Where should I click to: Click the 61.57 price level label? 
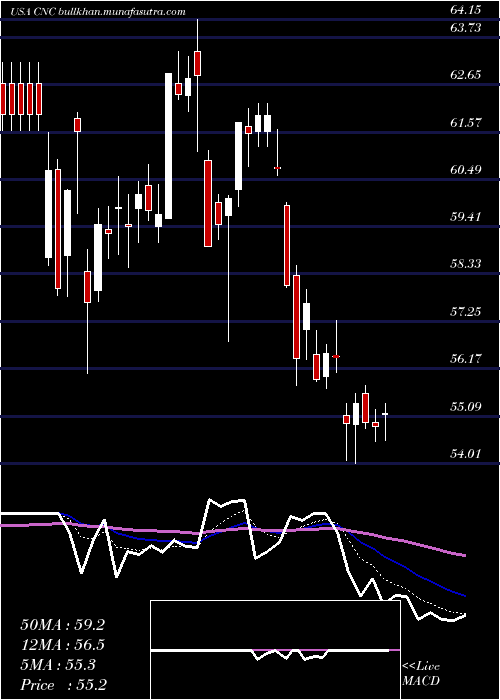pos(465,122)
